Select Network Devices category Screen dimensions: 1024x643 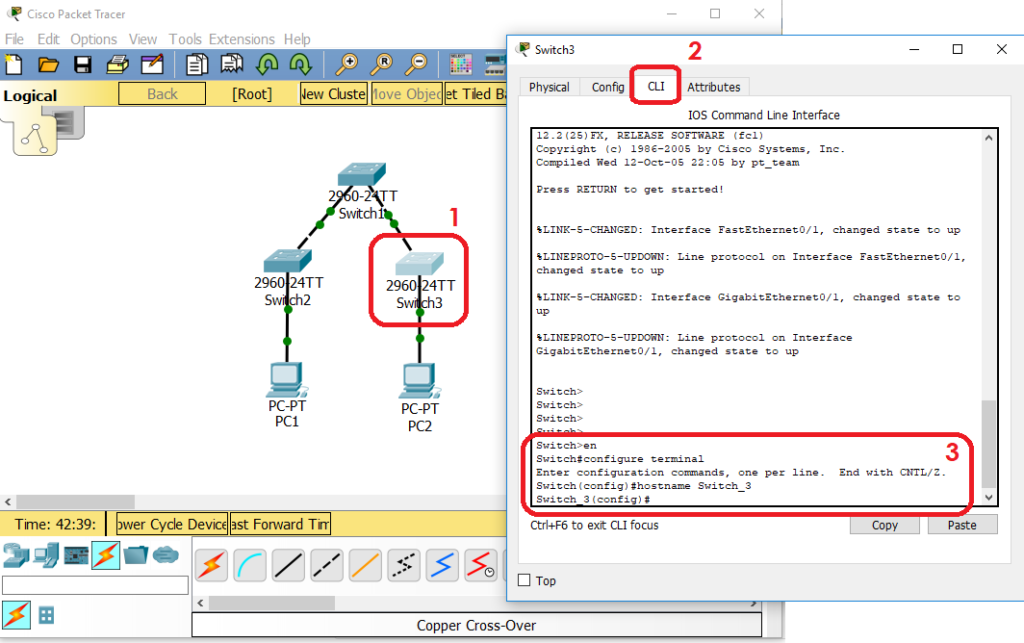pos(16,555)
